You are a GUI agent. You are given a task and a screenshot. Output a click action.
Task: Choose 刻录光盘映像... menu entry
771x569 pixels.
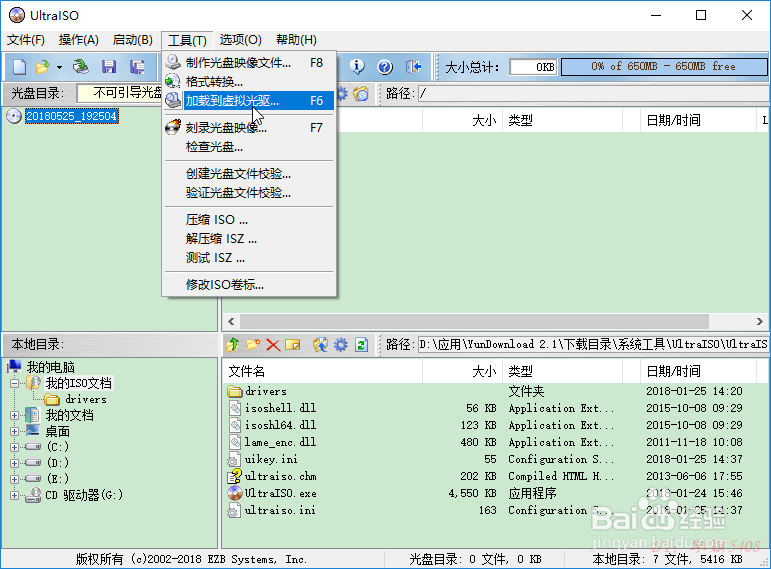249,128
